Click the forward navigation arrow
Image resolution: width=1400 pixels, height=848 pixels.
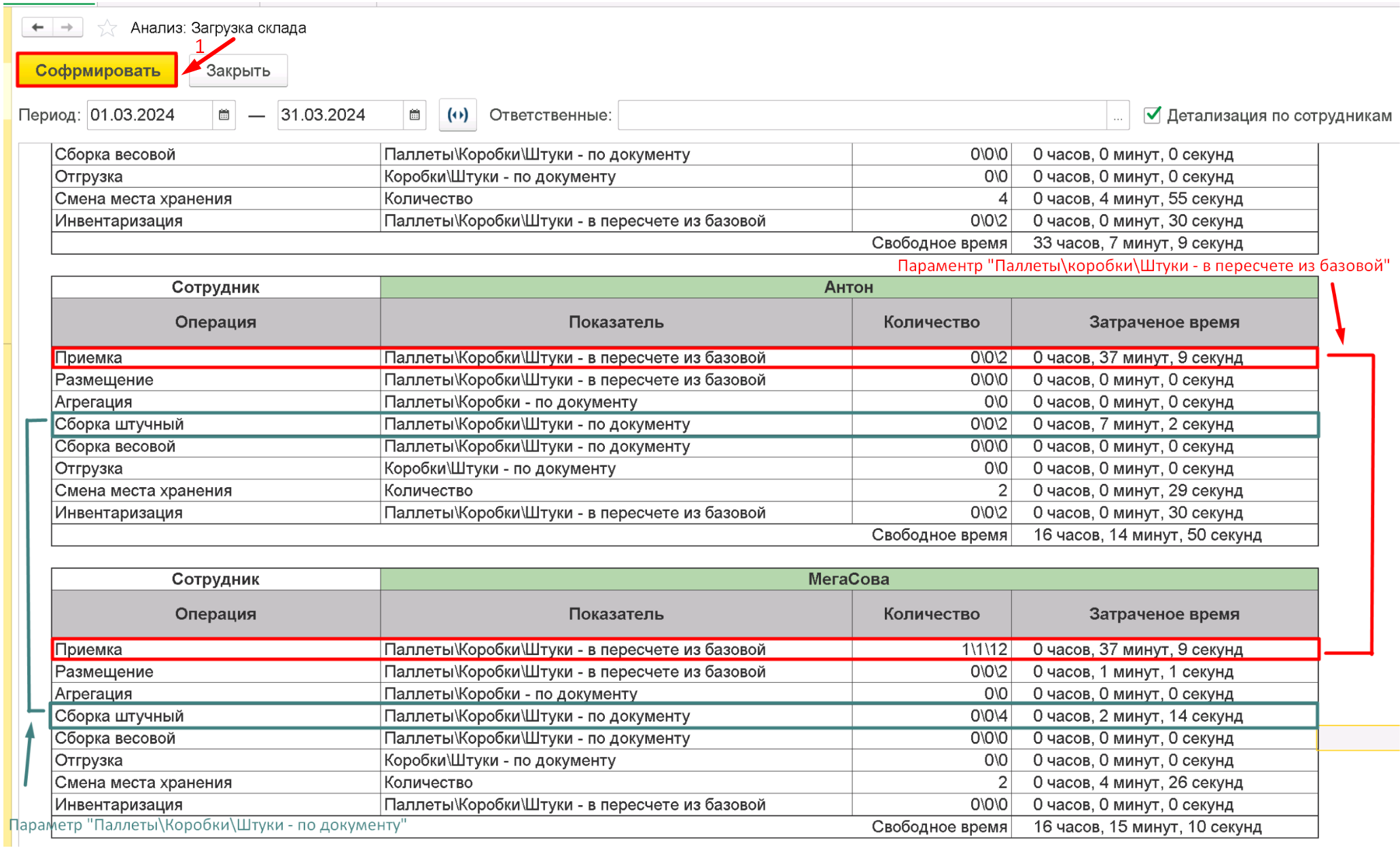tap(67, 27)
